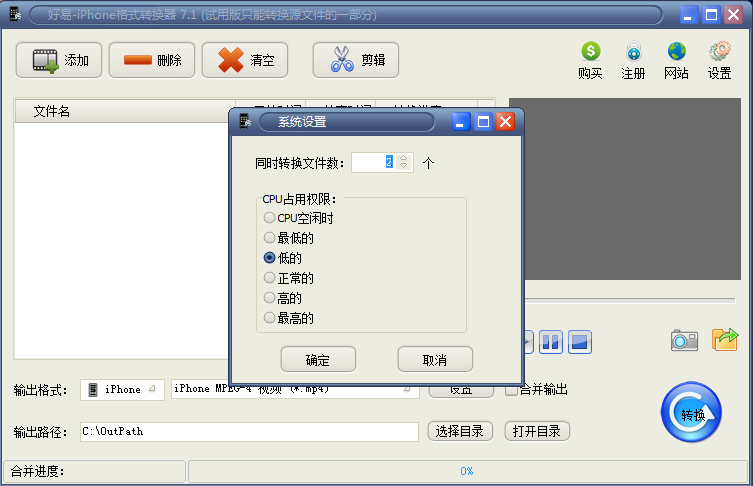Increase simultaneous file count spinner
This screenshot has height=486, width=753.
pos(404,158)
